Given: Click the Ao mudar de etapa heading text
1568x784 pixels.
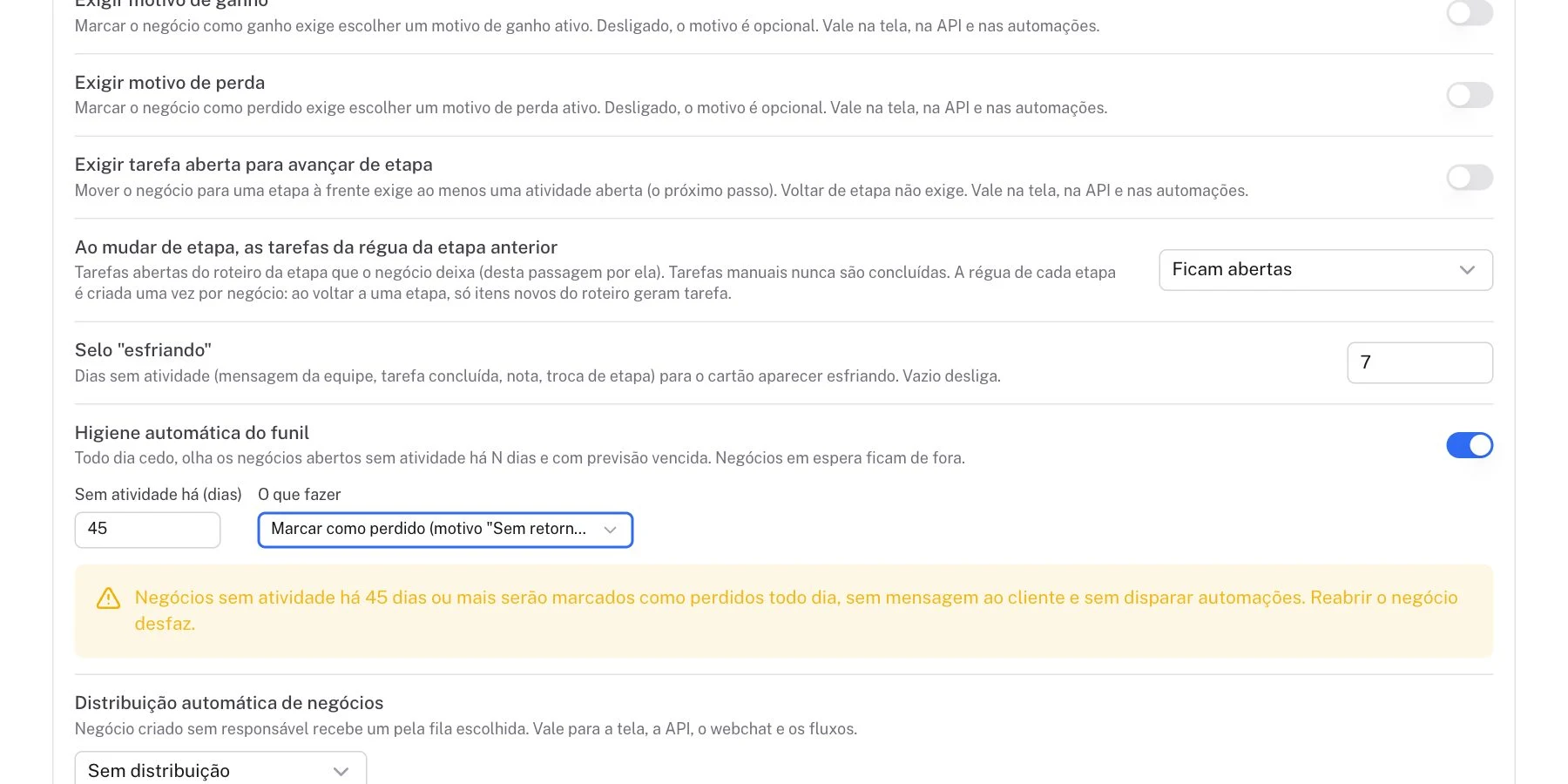Looking at the screenshot, I should [x=316, y=247].
